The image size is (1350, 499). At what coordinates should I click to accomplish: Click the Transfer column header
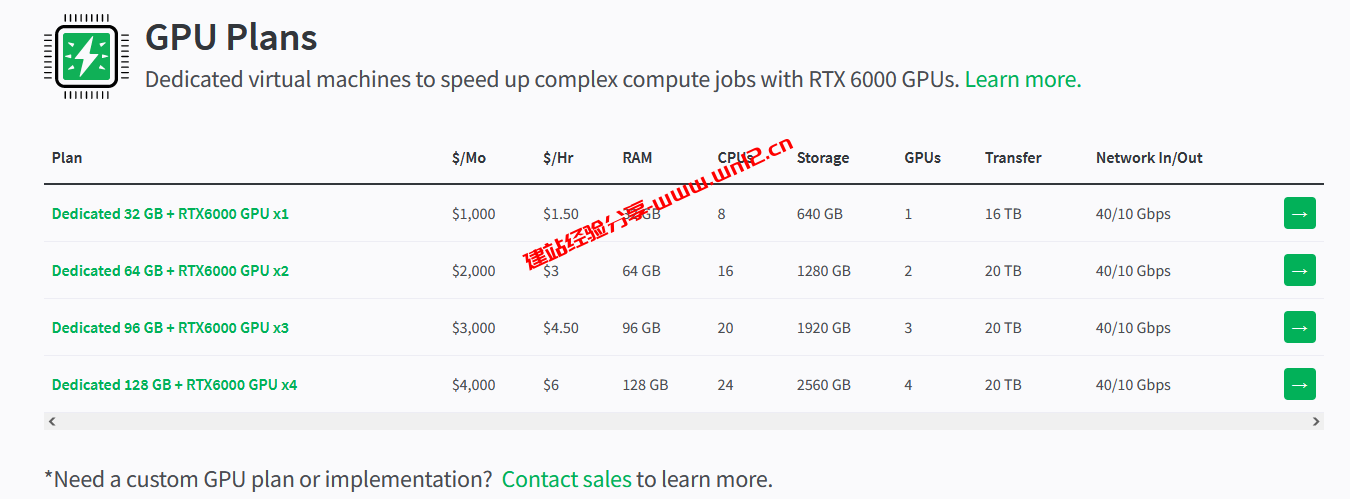point(1012,158)
